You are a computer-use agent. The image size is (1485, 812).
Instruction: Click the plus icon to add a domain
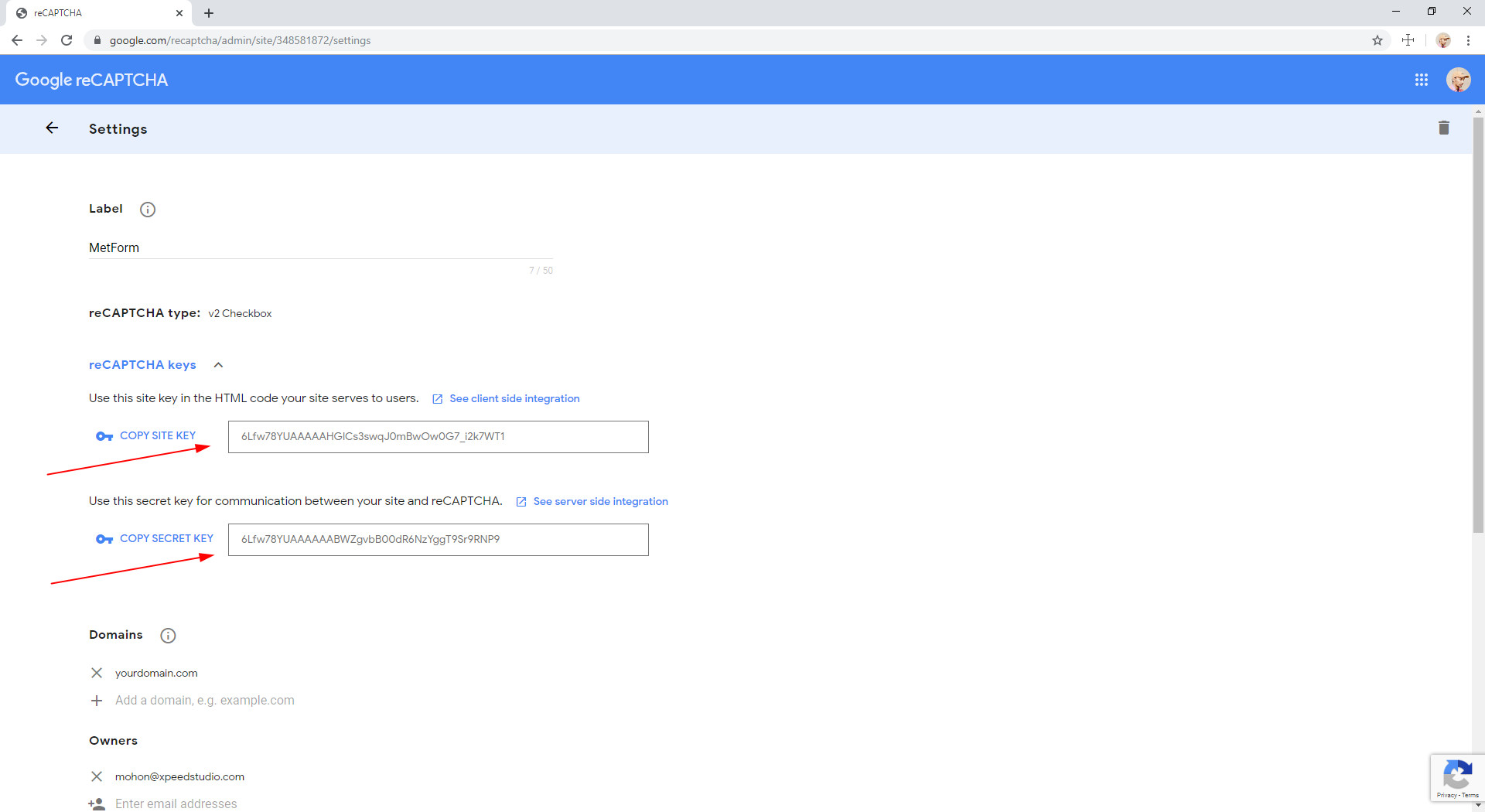click(x=97, y=701)
